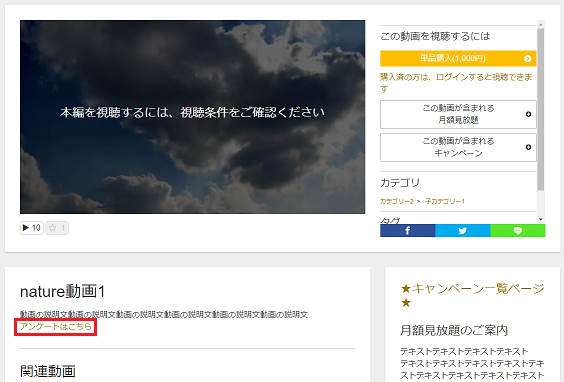564x382 pixels.
Task: Open カテゴリー2 category link
Action: [x=397, y=201]
